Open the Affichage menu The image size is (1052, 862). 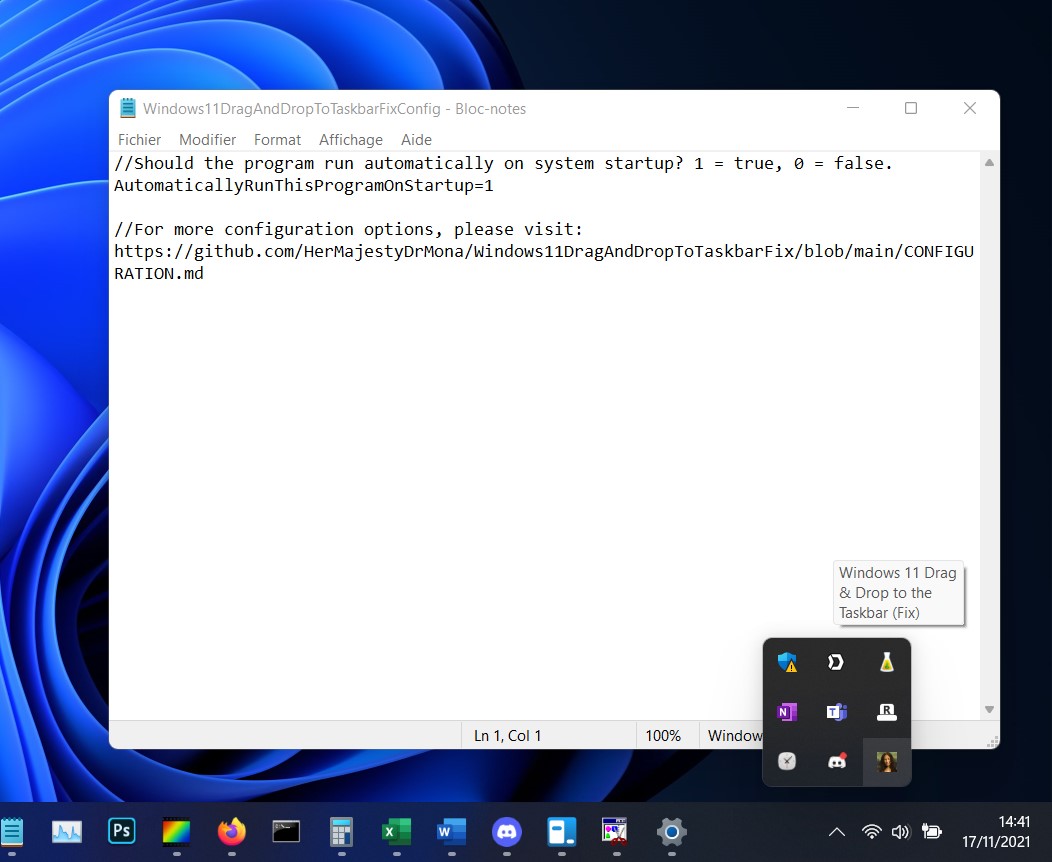click(x=351, y=140)
